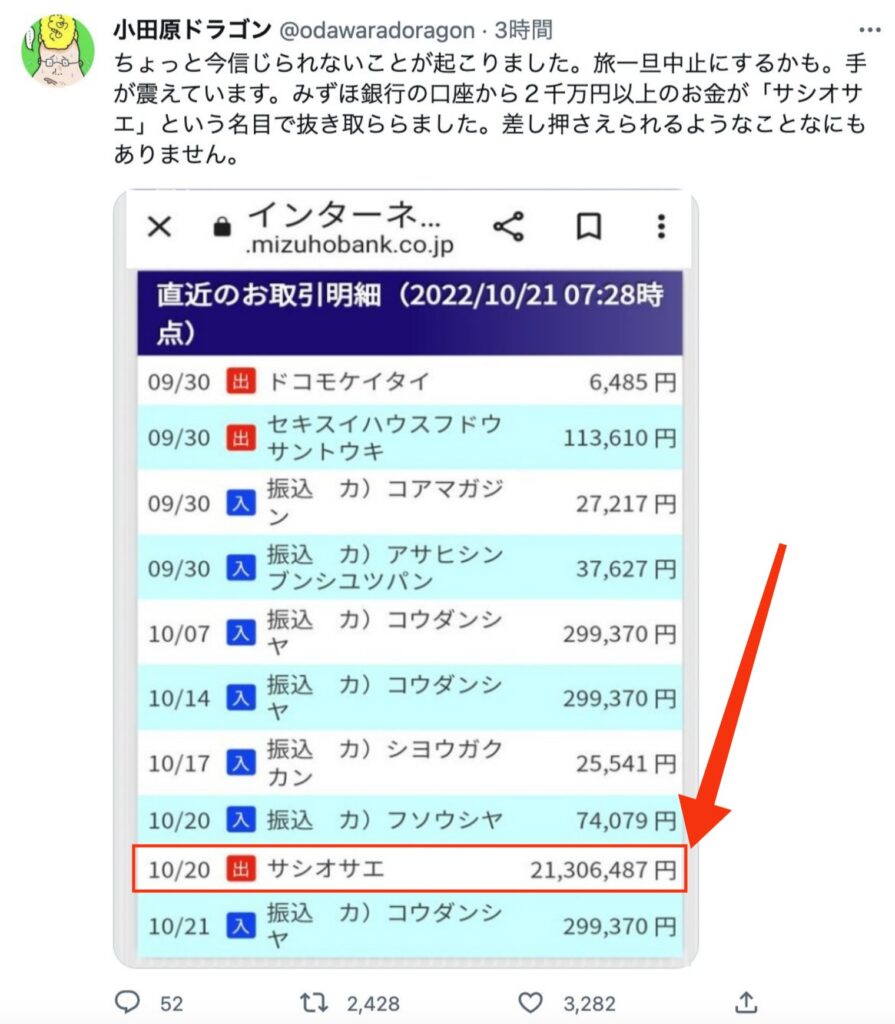Click the 21,306,487 円 amount
Screen dimensions: 895x1024
coord(603,869)
